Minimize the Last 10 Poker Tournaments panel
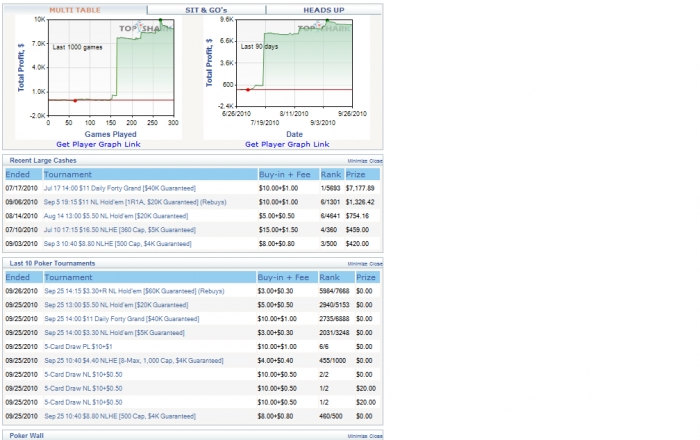 click(x=357, y=264)
